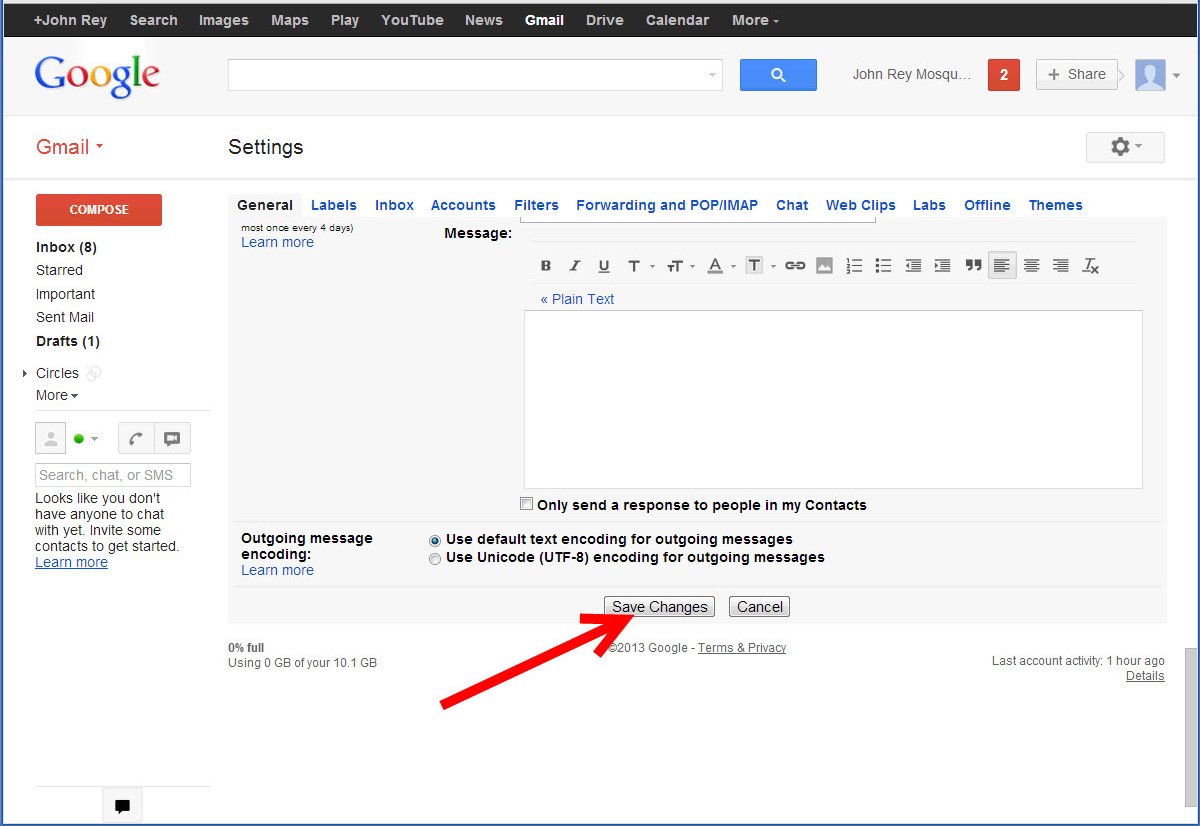Align message text left

click(1002, 266)
